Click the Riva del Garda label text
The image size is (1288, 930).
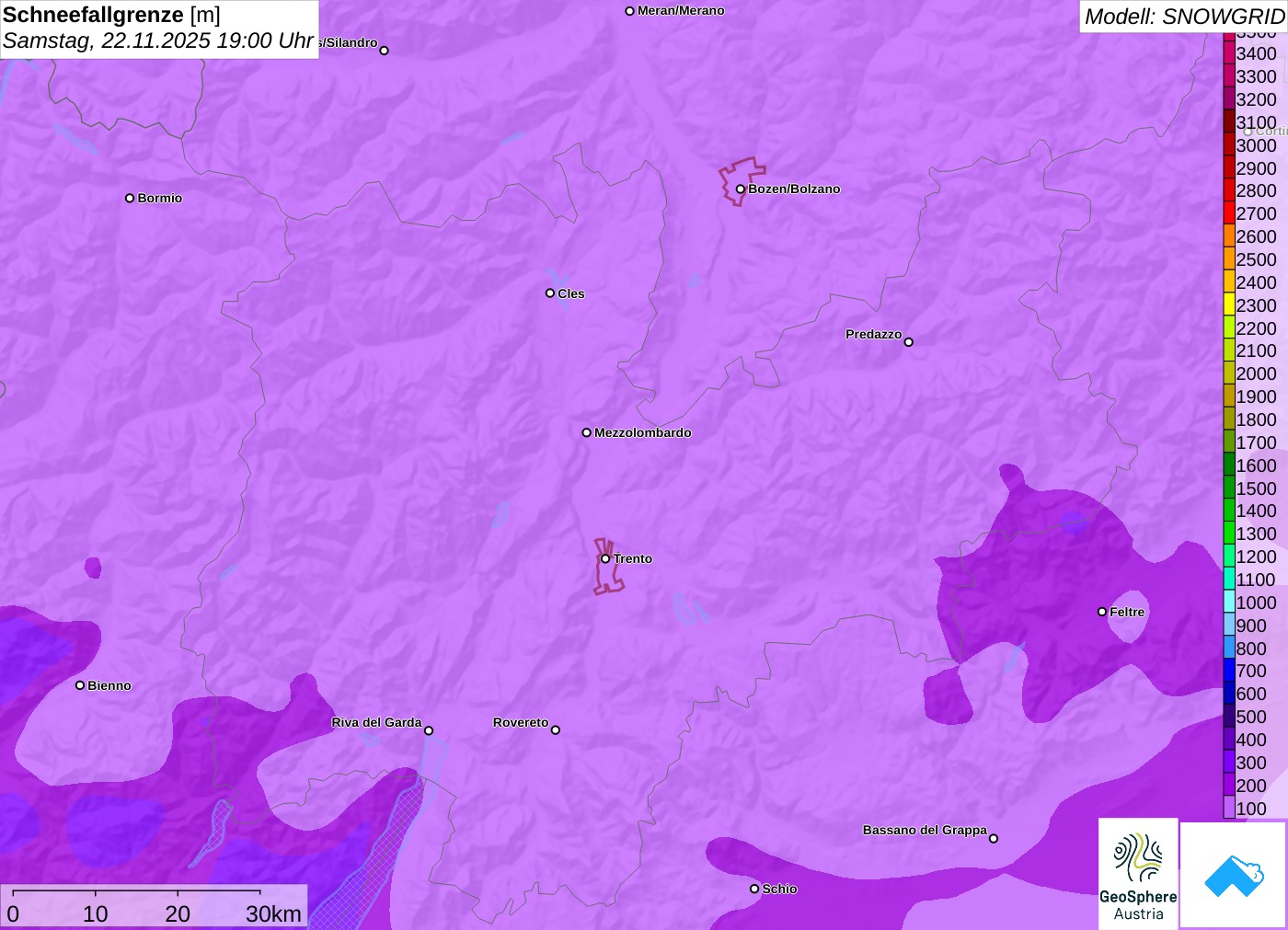coord(376,722)
